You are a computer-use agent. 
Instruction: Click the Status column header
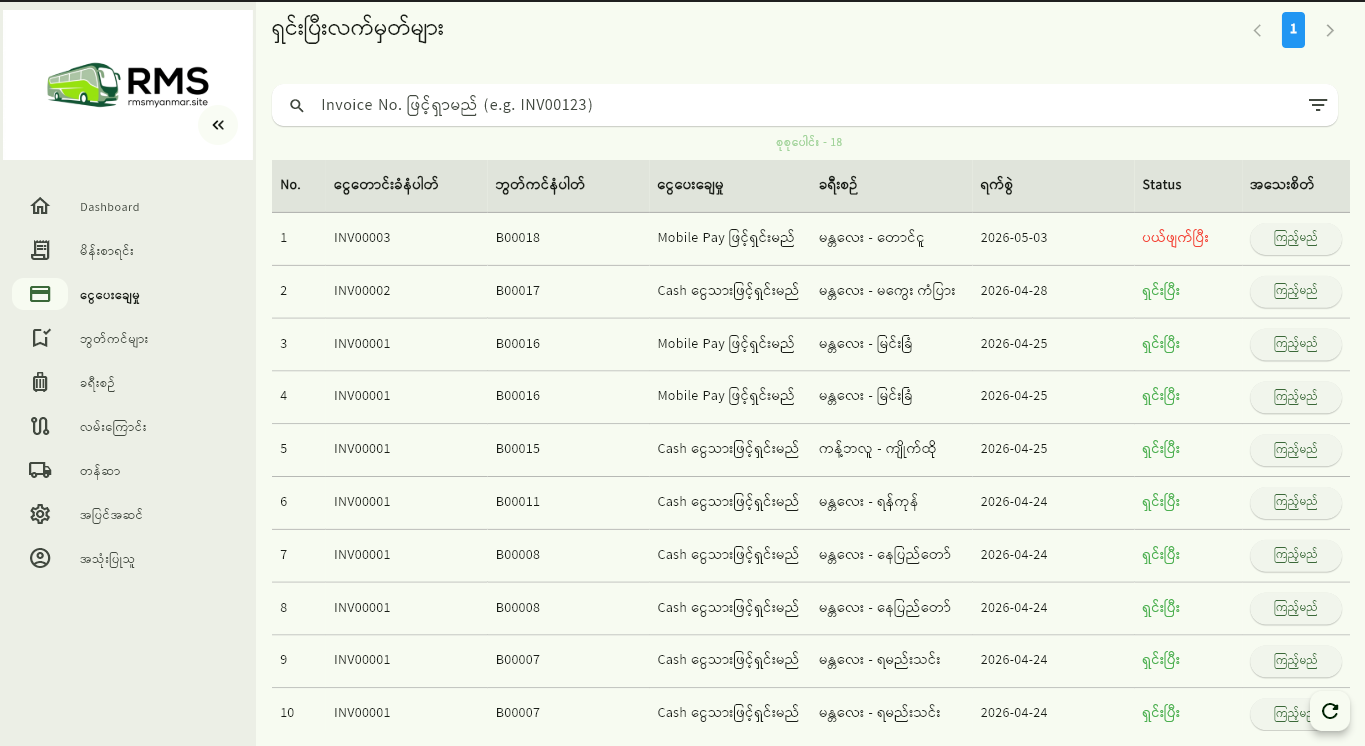coord(1162,185)
